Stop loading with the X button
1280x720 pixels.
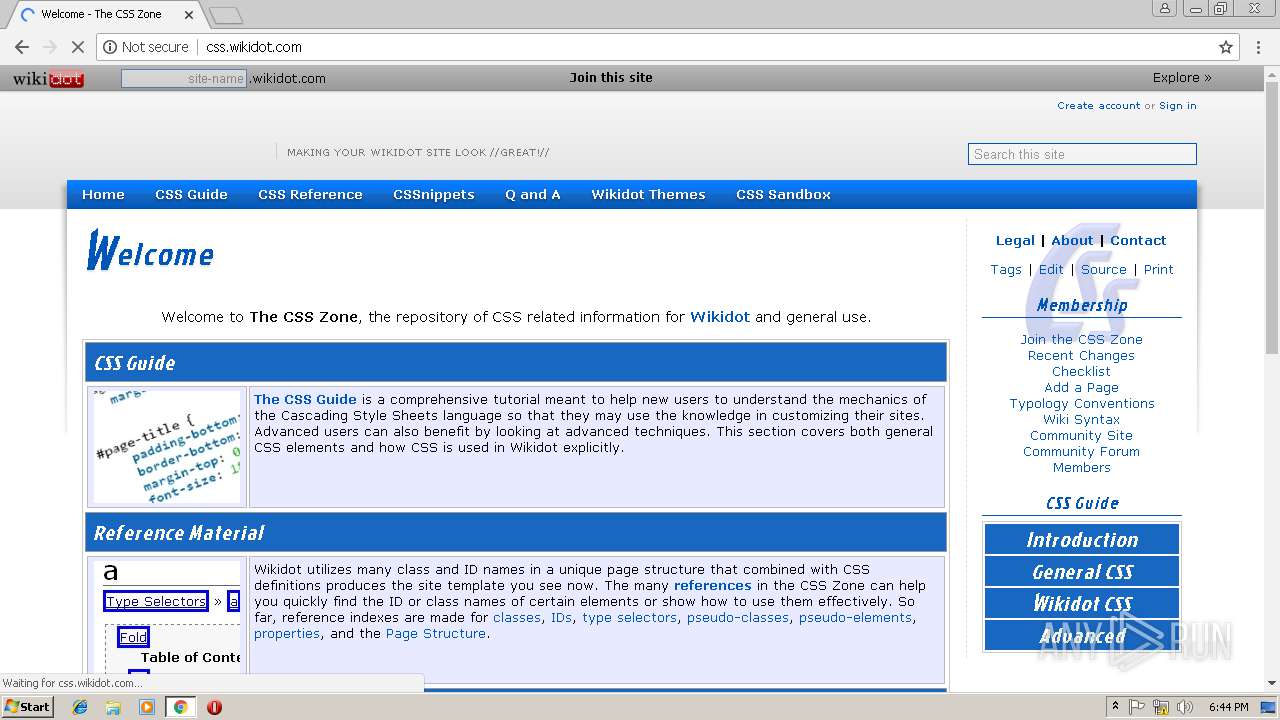[77, 47]
